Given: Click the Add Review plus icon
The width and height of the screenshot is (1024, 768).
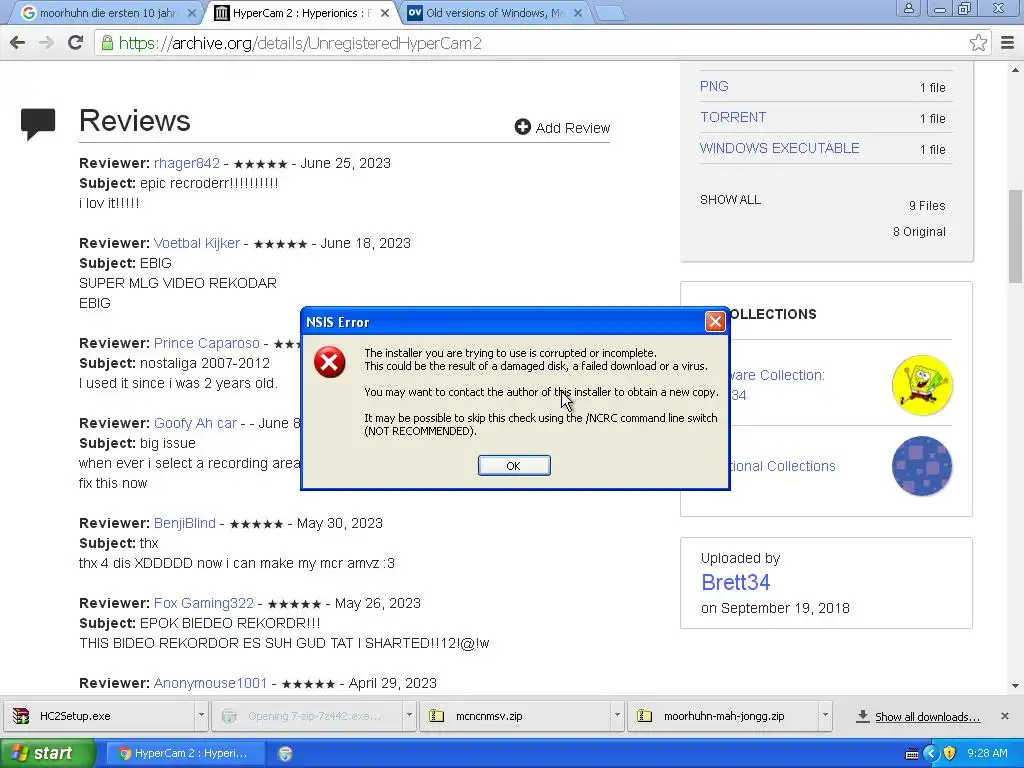Looking at the screenshot, I should click(x=522, y=127).
